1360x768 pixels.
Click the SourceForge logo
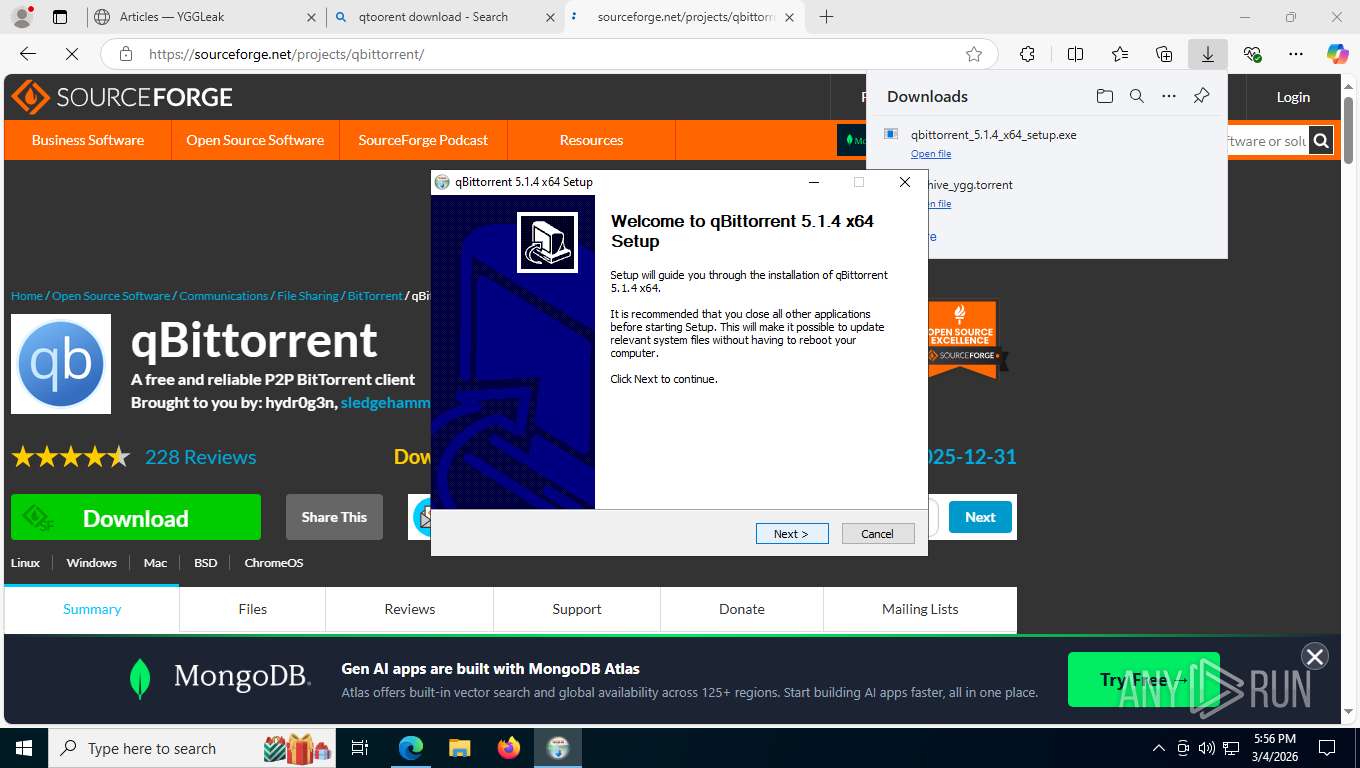coord(122,97)
